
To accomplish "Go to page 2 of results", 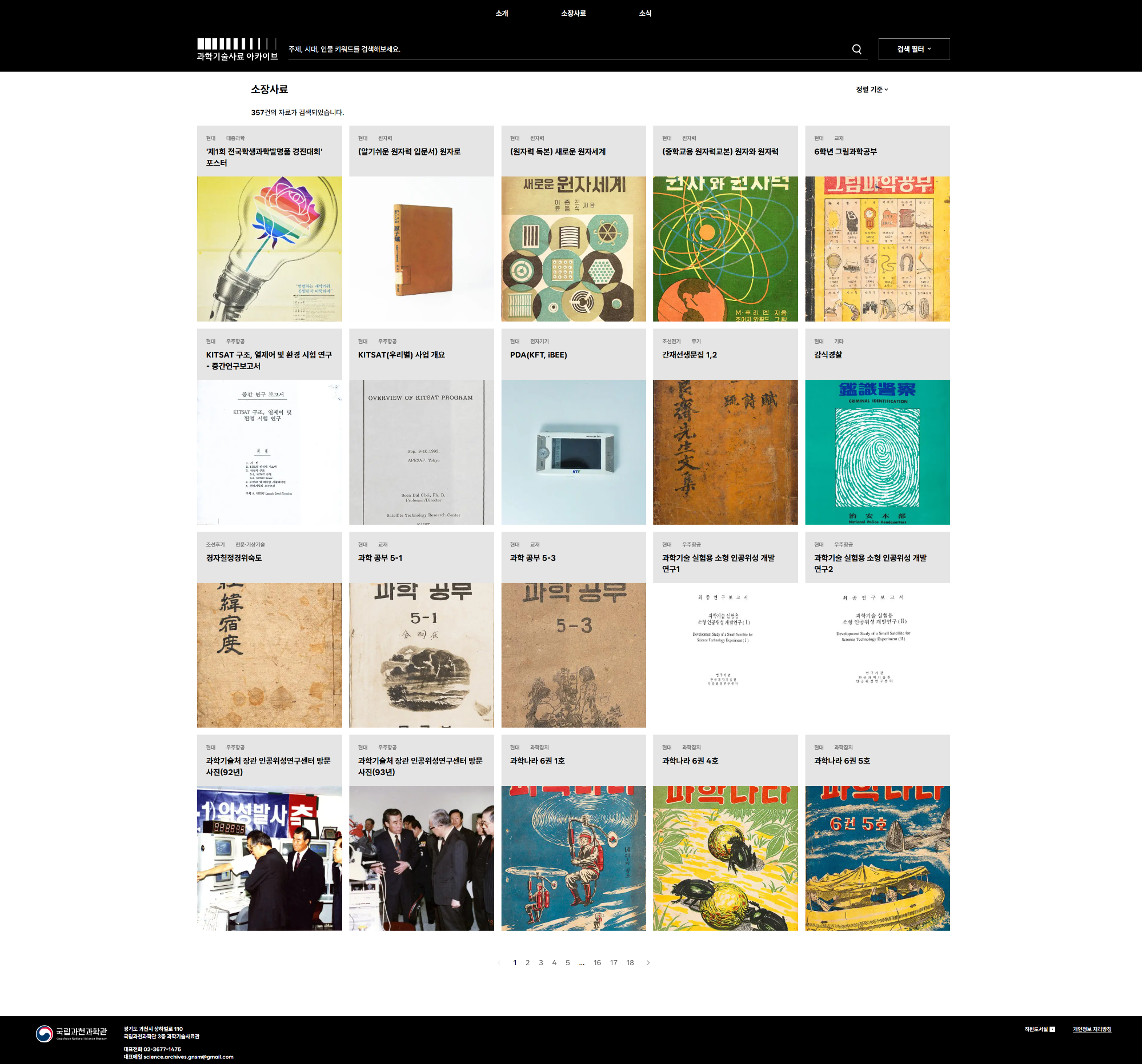I will click(x=527, y=962).
